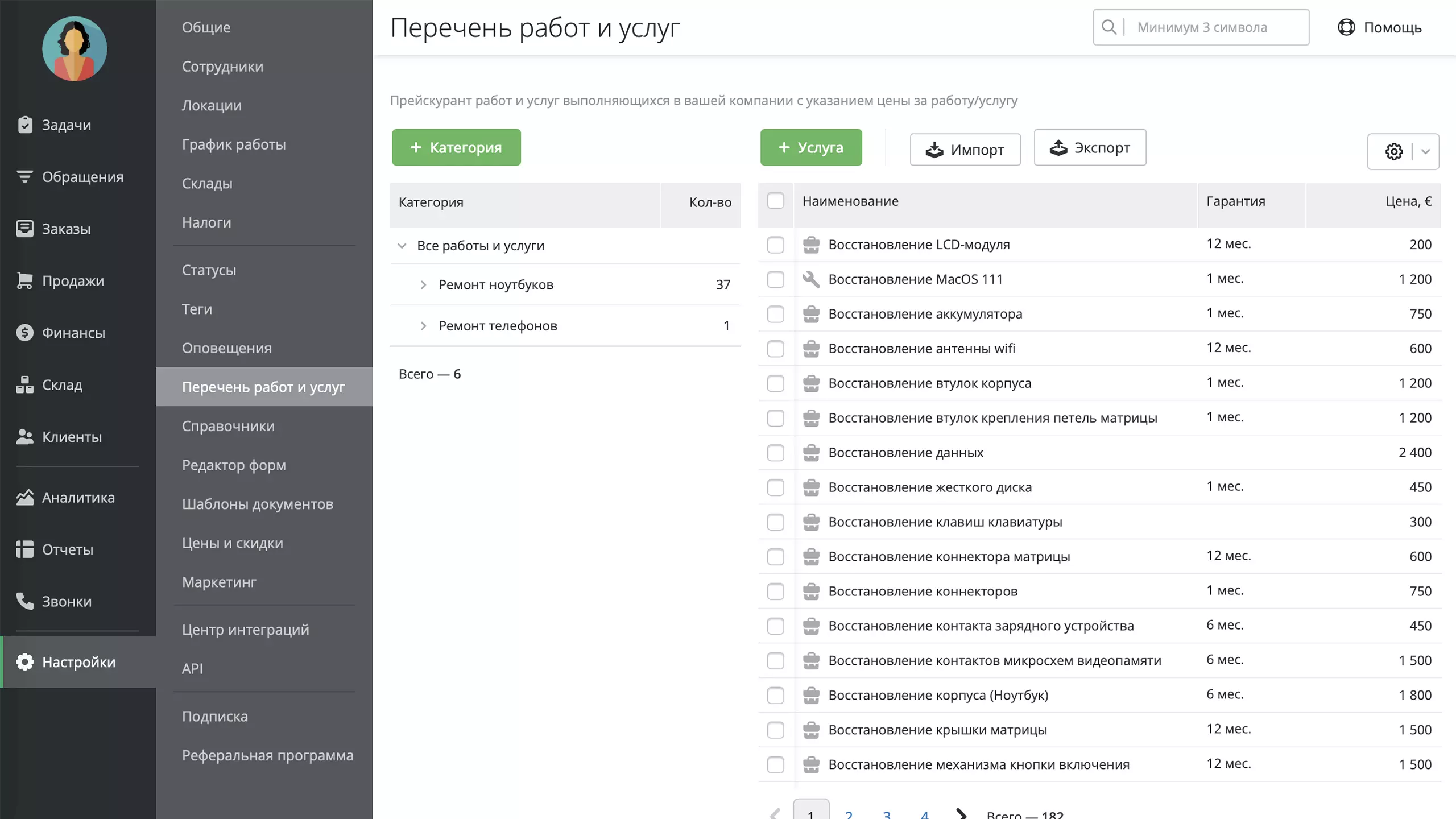This screenshot has width=1456, height=819.
Task: Open Восстановление контакта зарядного устройства row
Action: [x=1100, y=626]
